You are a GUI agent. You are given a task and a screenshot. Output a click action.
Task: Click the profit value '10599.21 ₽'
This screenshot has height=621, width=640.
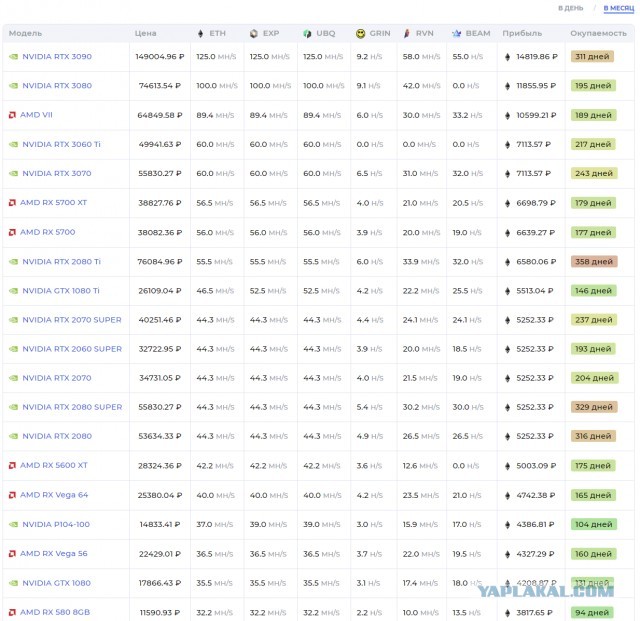536,116
